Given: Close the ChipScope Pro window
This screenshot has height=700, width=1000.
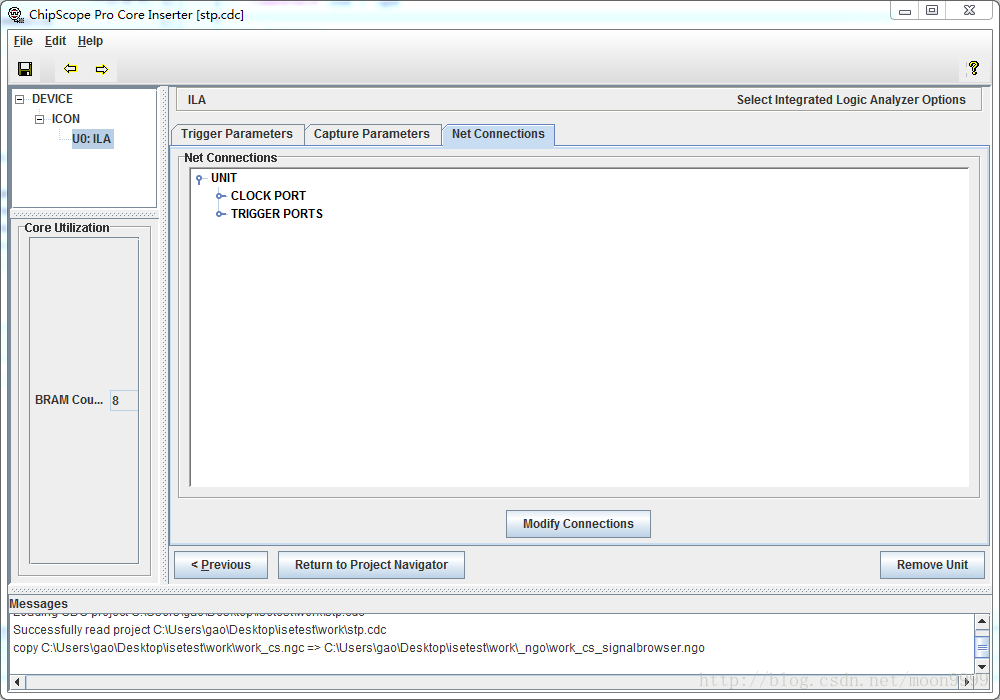Looking at the screenshot, I should [x=969, y=11].
